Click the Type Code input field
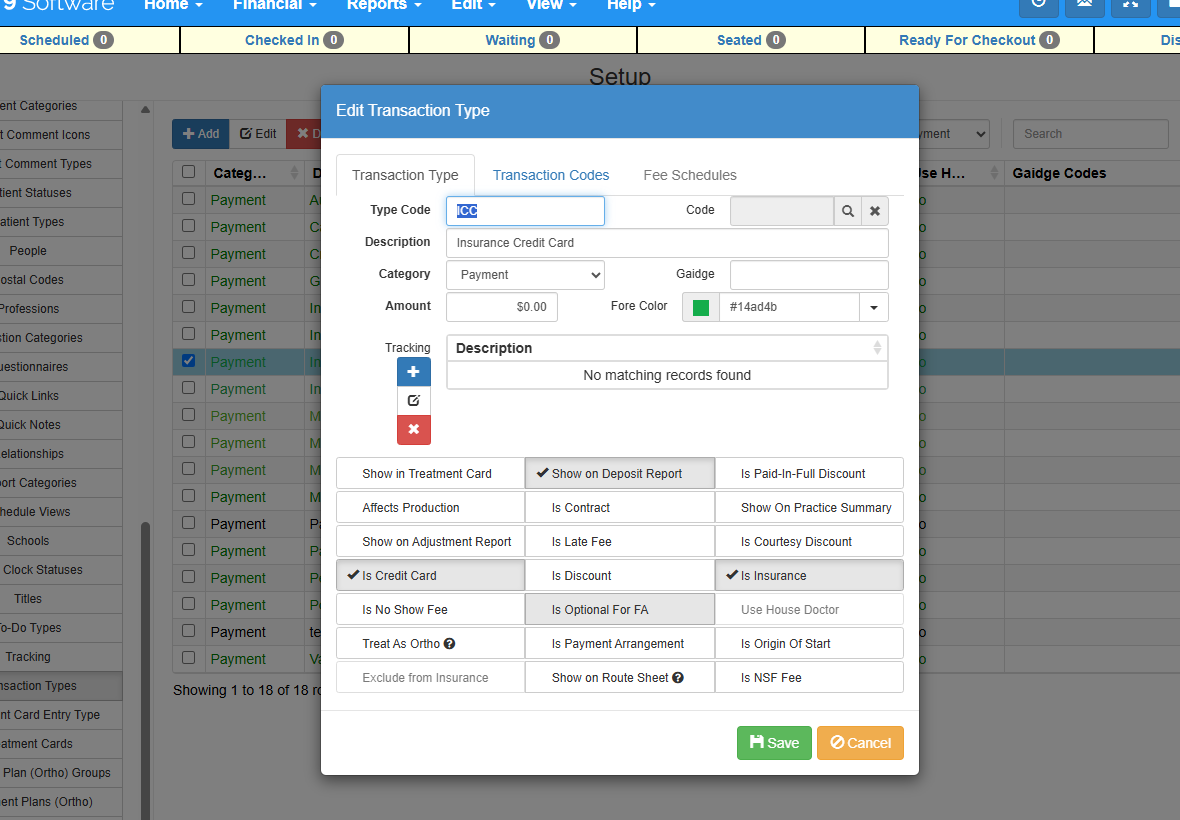1180x820 pixels. [525, 211]
